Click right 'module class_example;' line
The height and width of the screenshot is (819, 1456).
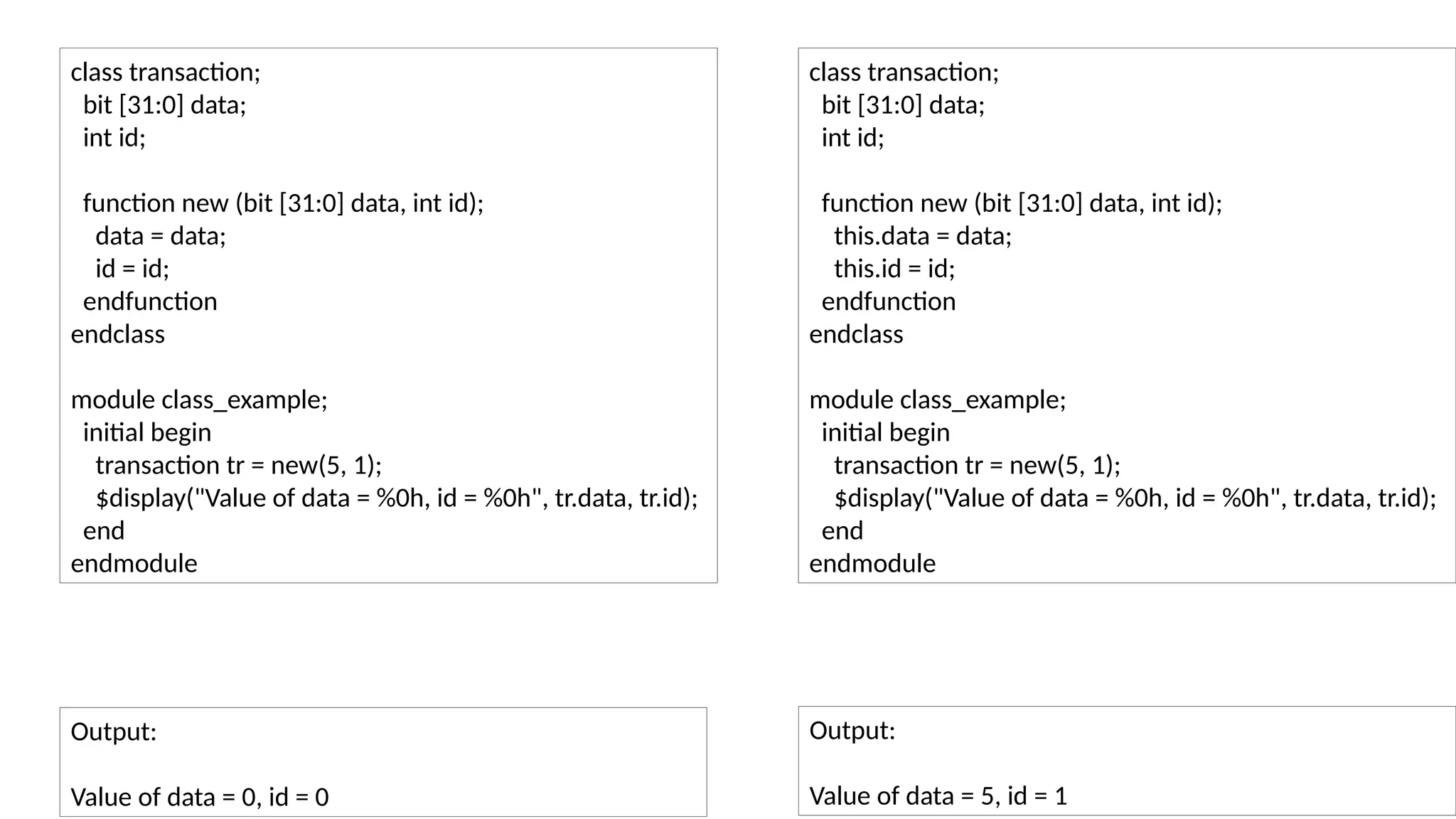938,400
